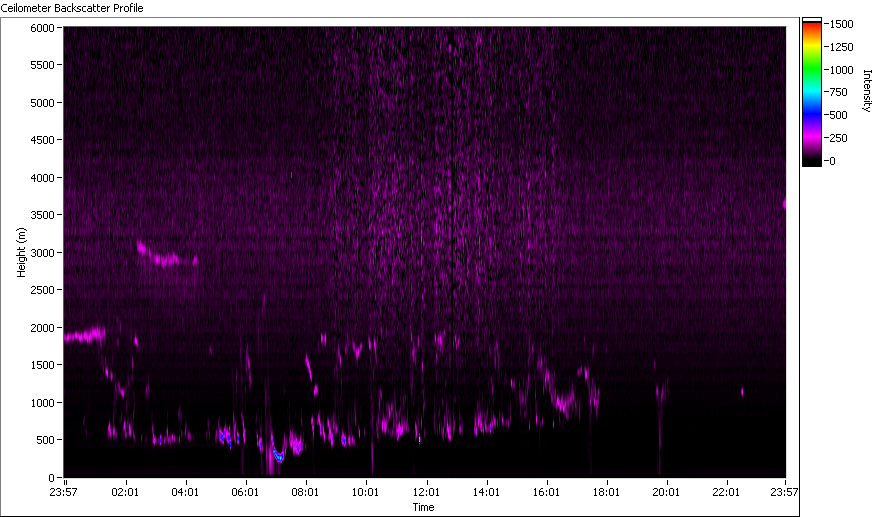Viewport: 876px width, 517px height.
Task: Click the 18:01 time tick label
Action: (x=606, y=492)
